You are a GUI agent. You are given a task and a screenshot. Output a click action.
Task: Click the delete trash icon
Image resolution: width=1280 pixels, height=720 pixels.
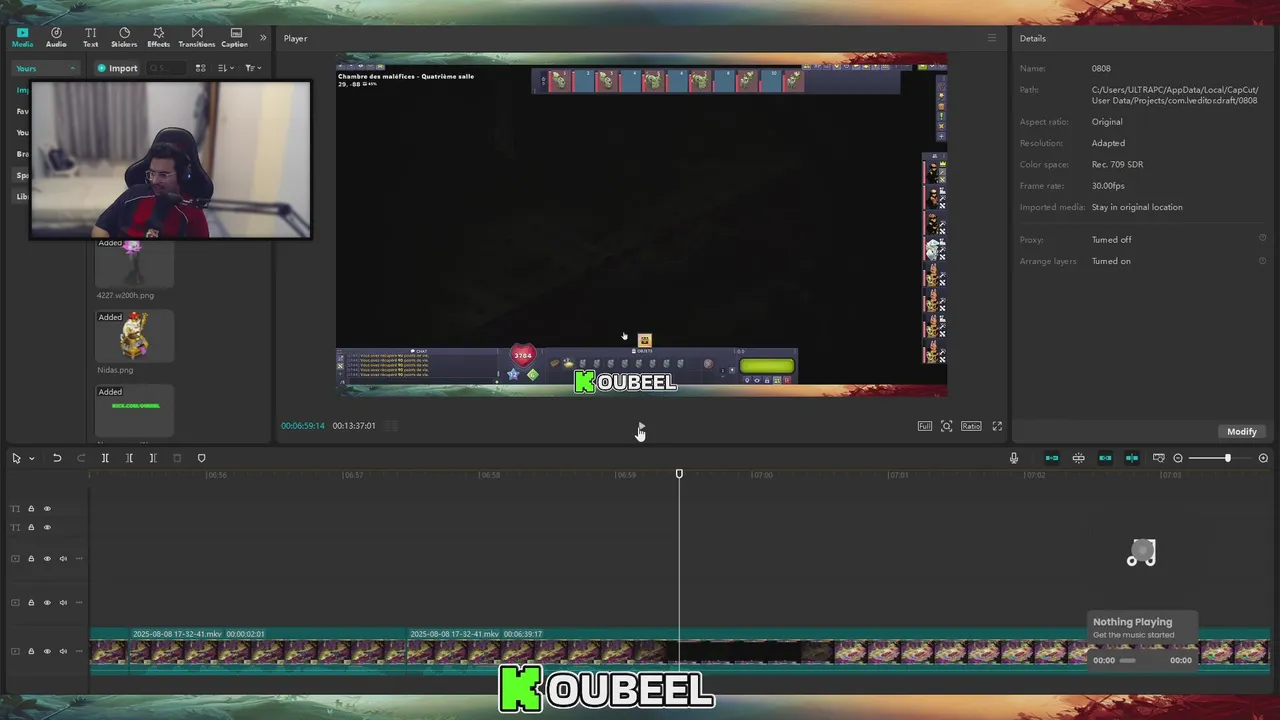point(177,458)
